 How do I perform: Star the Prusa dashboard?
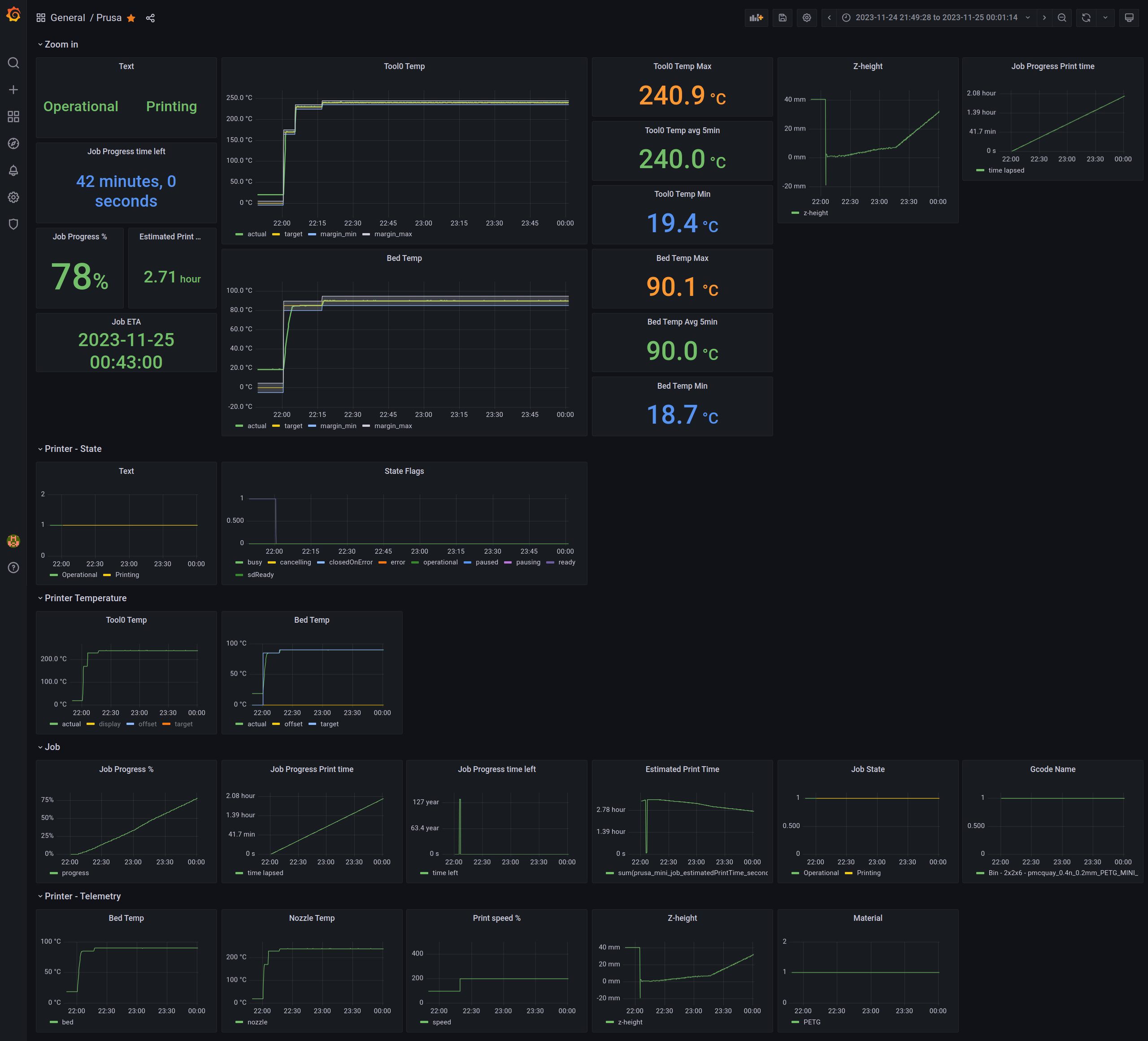(x=131, y=17)
